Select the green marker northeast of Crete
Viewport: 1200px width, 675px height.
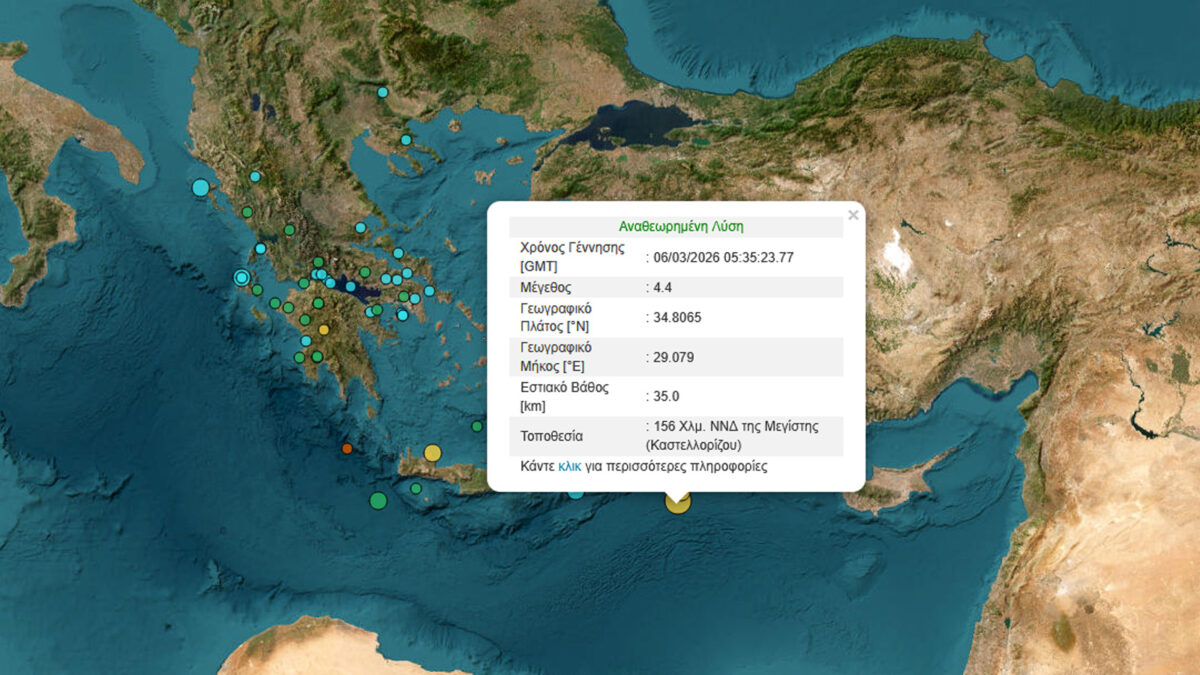pos(477,426)
